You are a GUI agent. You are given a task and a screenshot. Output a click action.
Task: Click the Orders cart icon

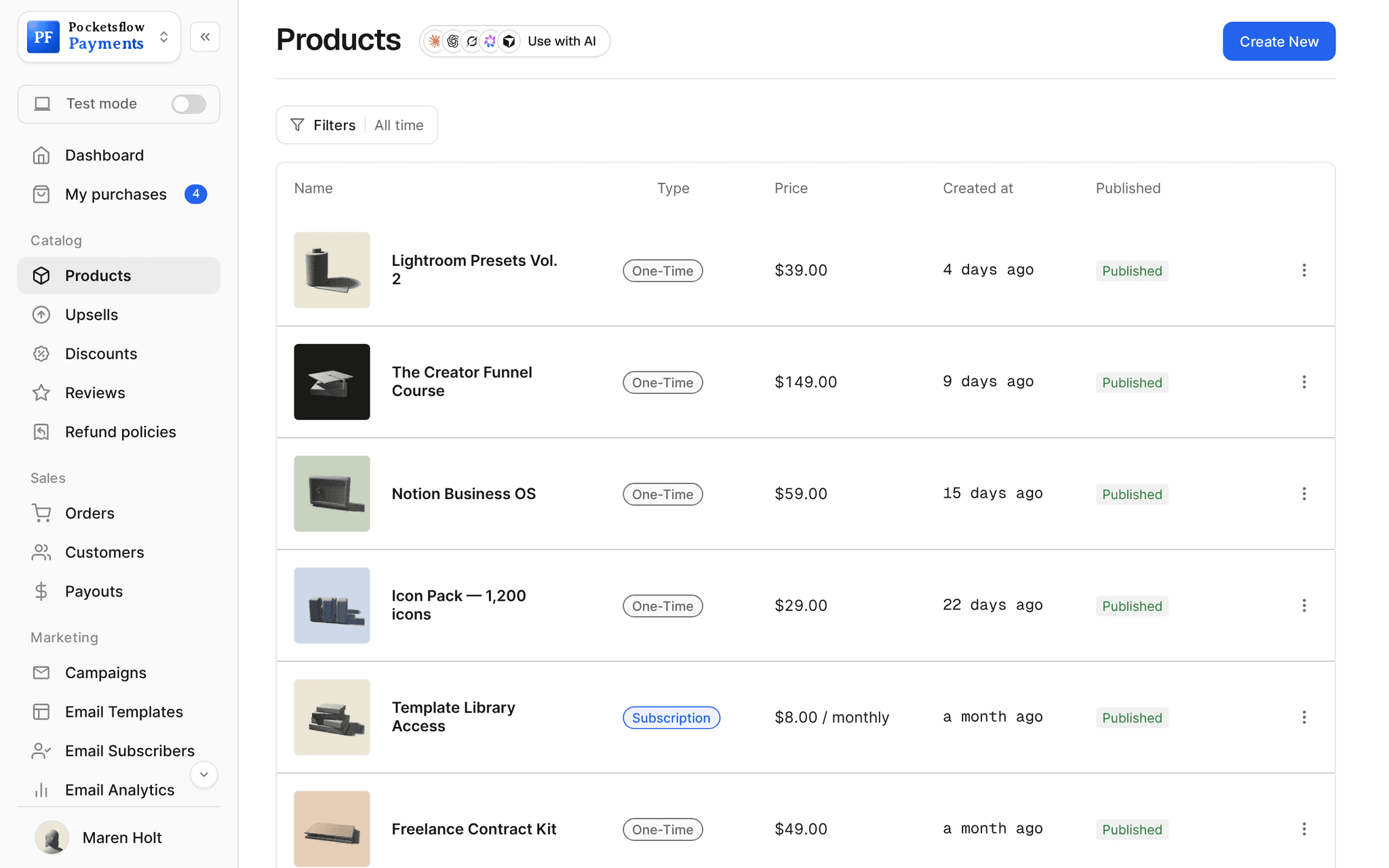tap(41, 513)
